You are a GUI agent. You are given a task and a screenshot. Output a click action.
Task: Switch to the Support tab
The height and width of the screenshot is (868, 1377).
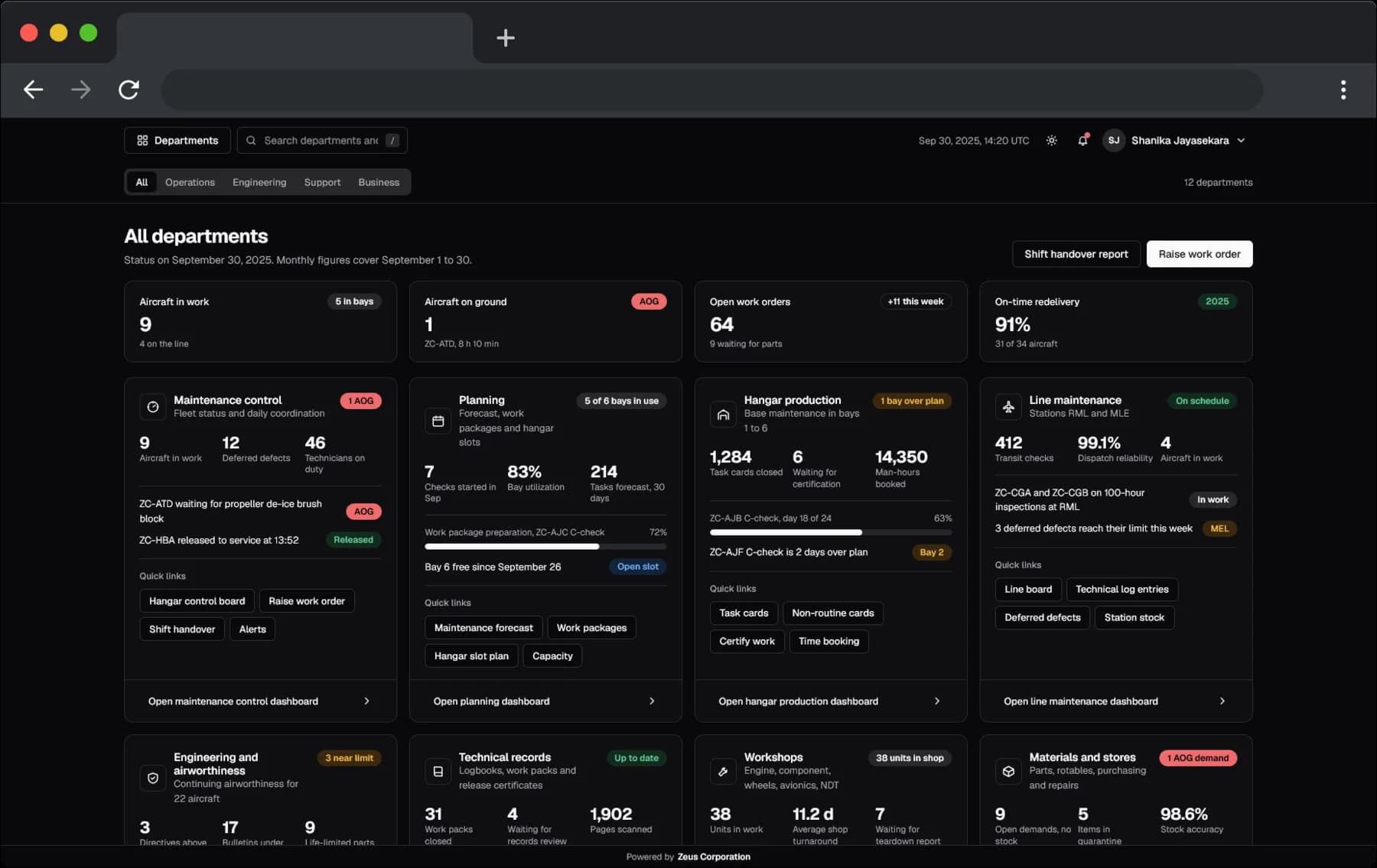click(x=322, y=182)
